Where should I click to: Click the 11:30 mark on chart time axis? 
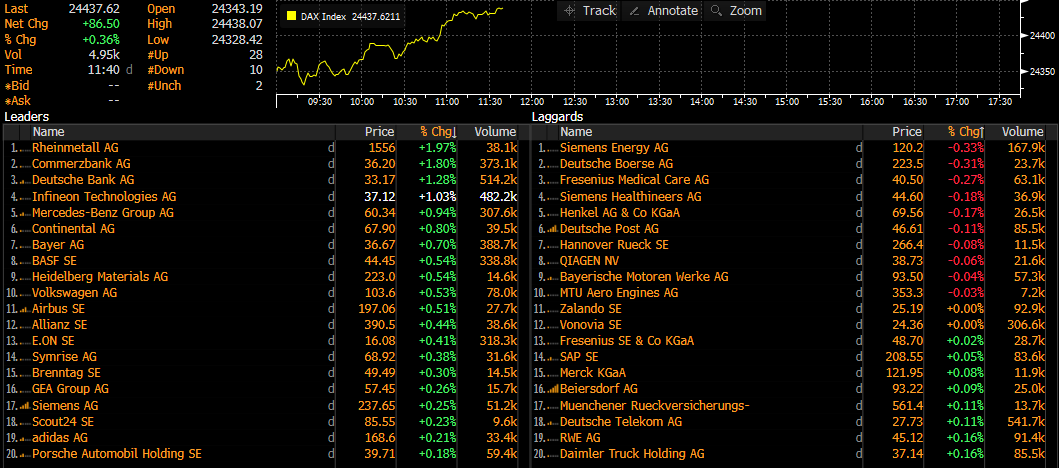pyautogui.click(x=490, y=101)
